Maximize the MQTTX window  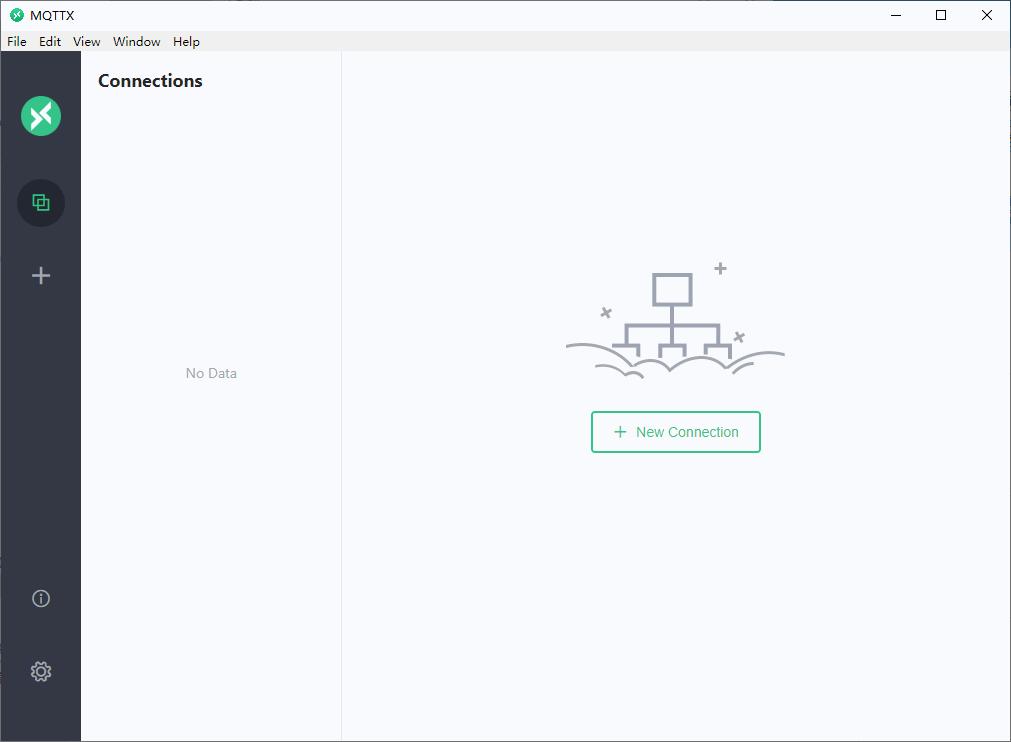pos(941,15)
